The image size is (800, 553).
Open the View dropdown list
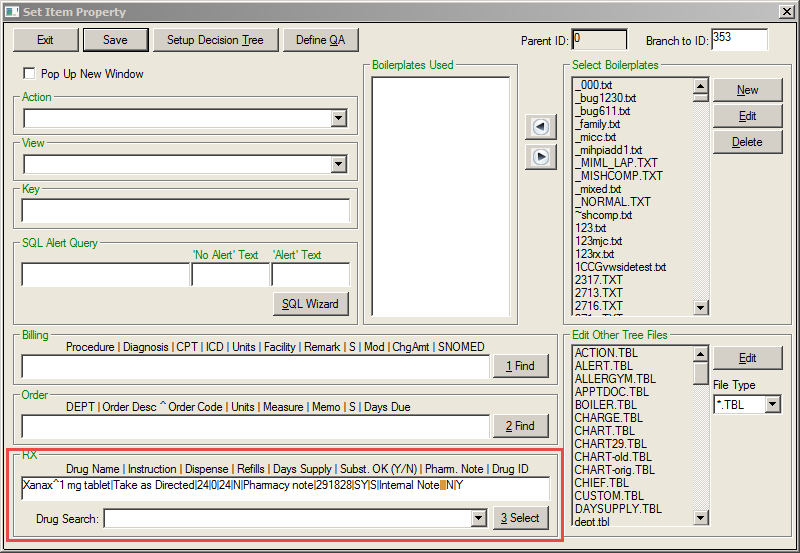[338, 165]
